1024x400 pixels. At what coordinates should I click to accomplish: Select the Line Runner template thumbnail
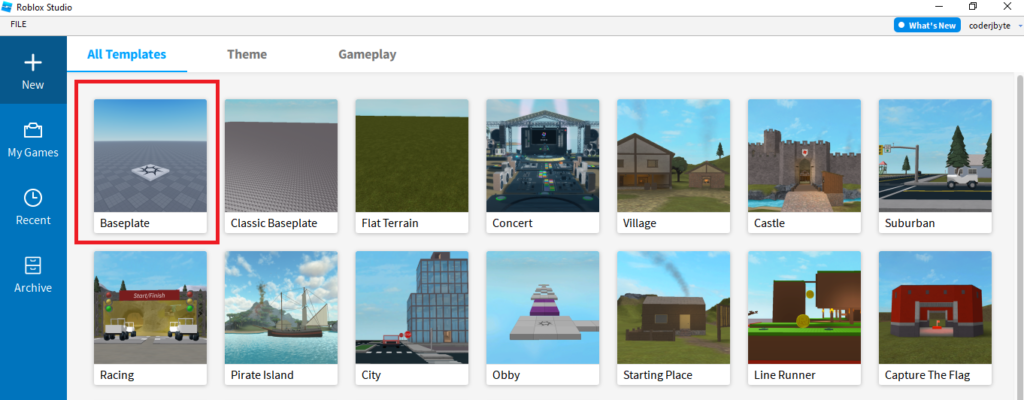pos(804,308)
